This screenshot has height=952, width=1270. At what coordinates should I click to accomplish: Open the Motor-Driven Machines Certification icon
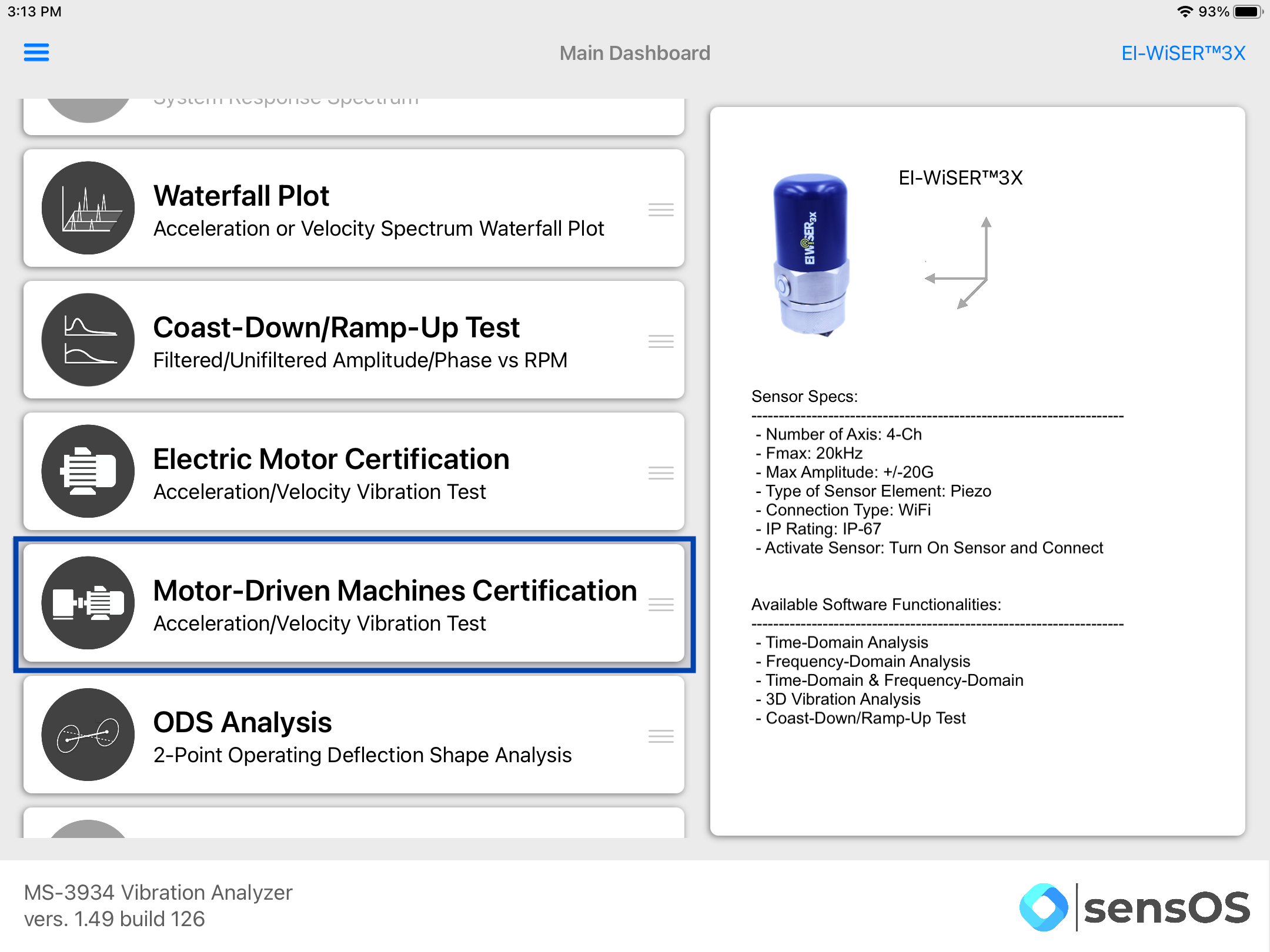pyautogui.click(x=88, y=603)
